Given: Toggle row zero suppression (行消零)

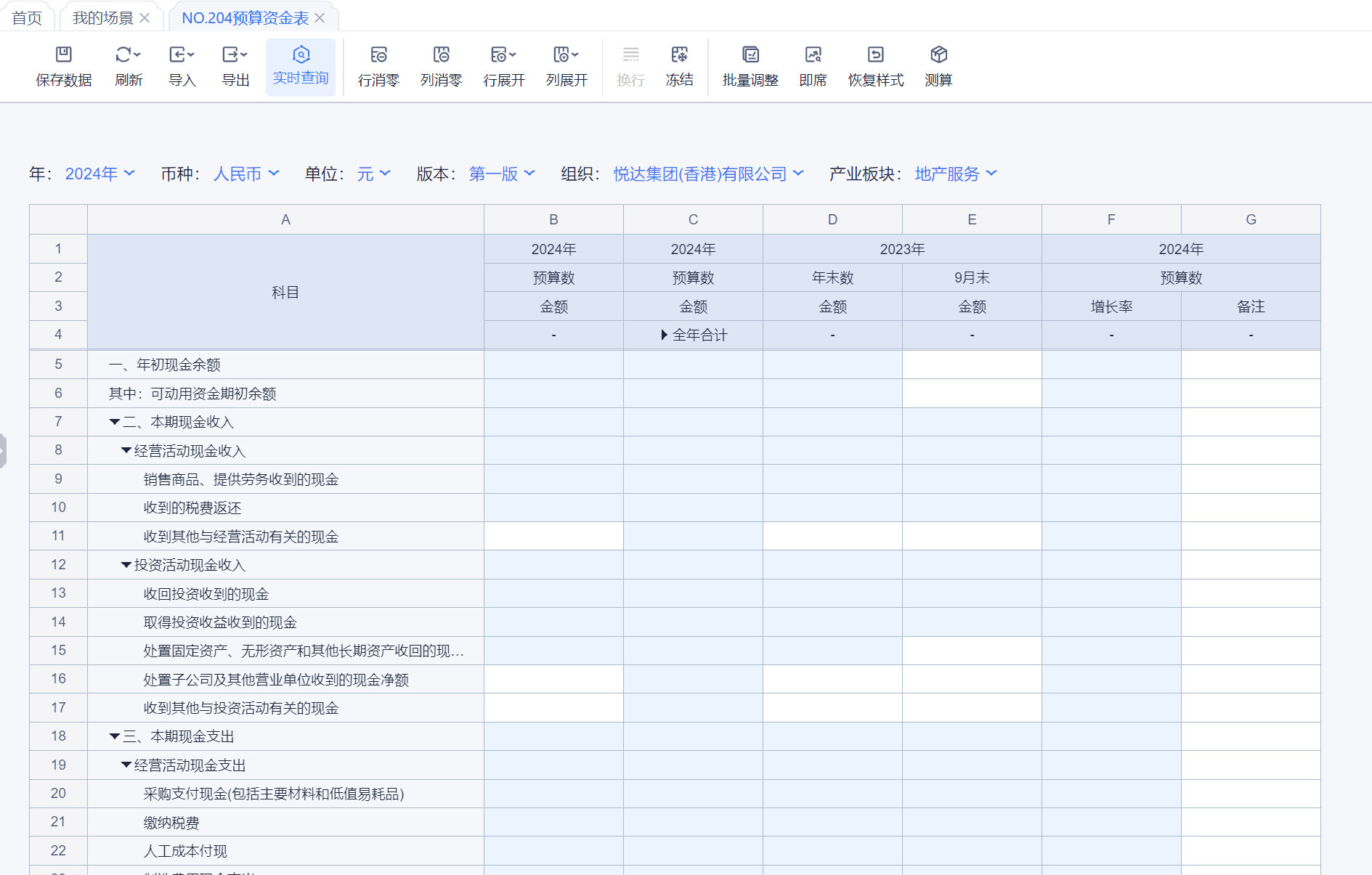Looking at the screenshot, I should click(378, 55).
